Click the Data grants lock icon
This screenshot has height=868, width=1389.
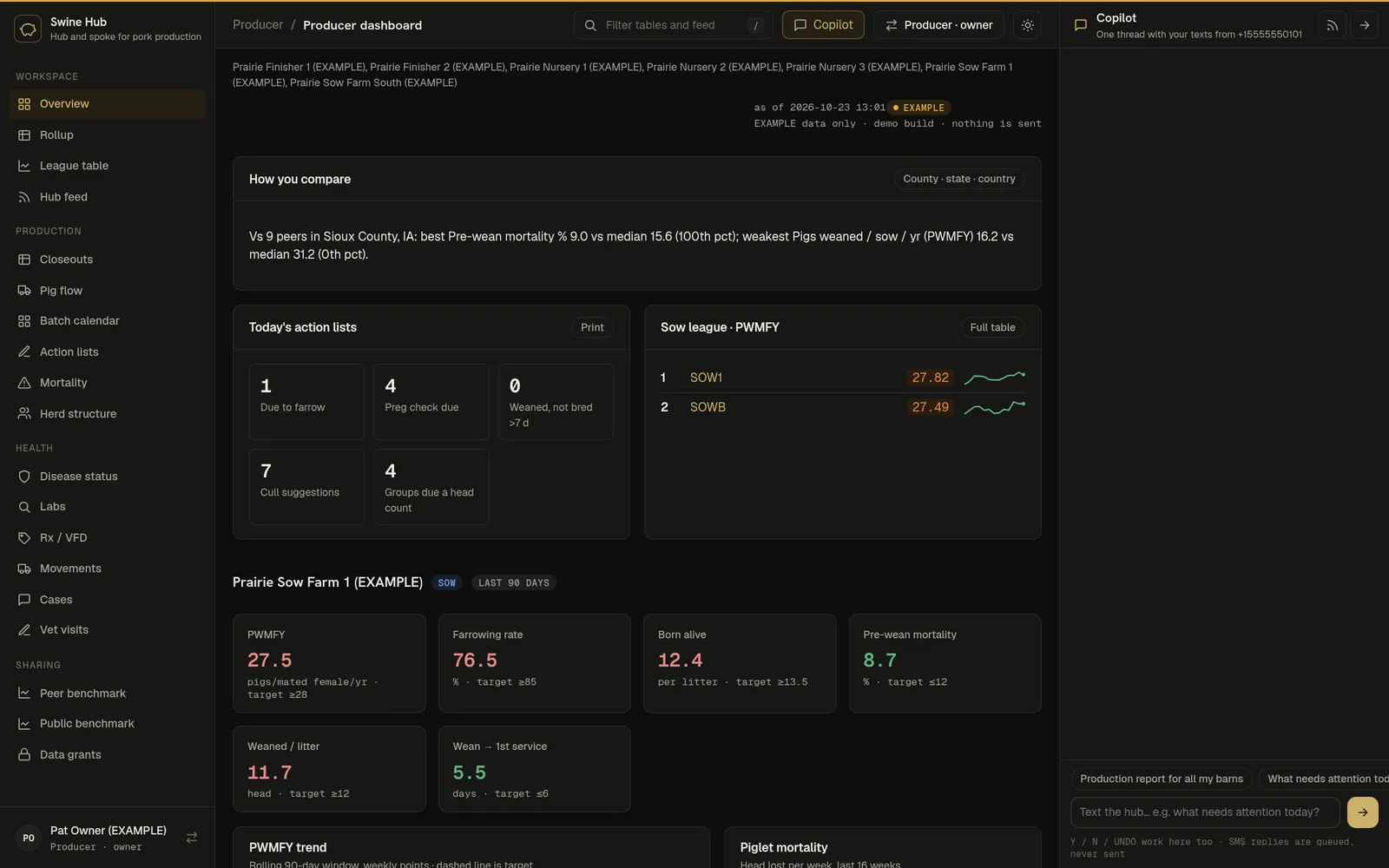24,755
